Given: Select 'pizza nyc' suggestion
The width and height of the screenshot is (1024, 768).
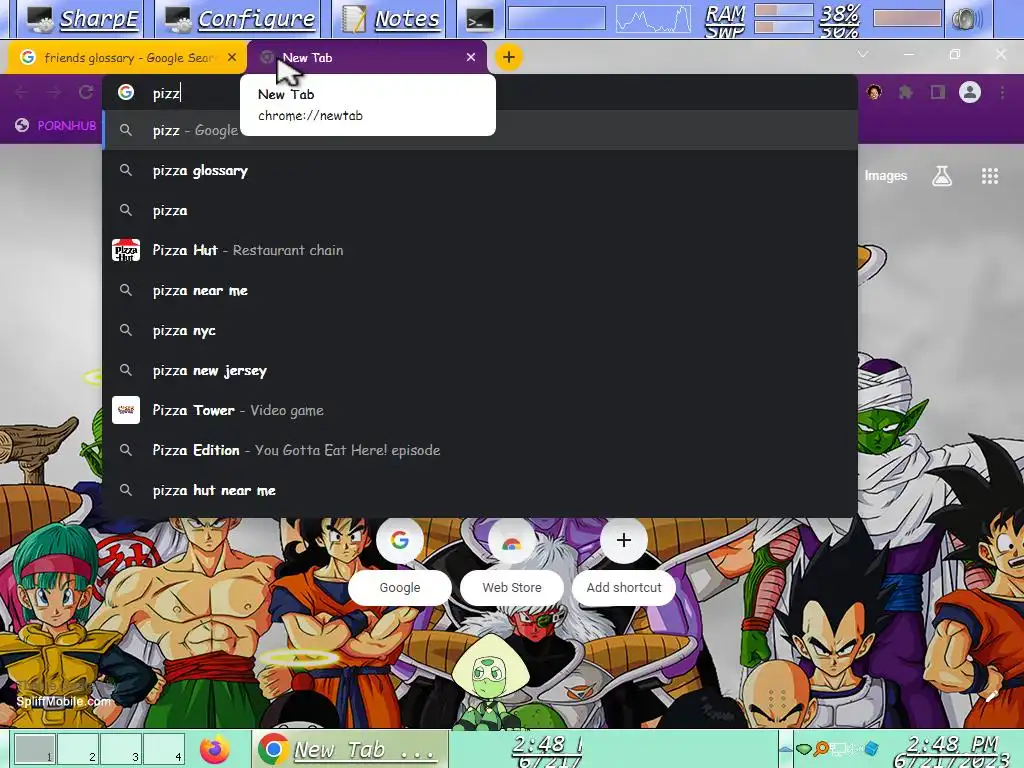Looking at the screenshot, I should [x=480, y=330].
